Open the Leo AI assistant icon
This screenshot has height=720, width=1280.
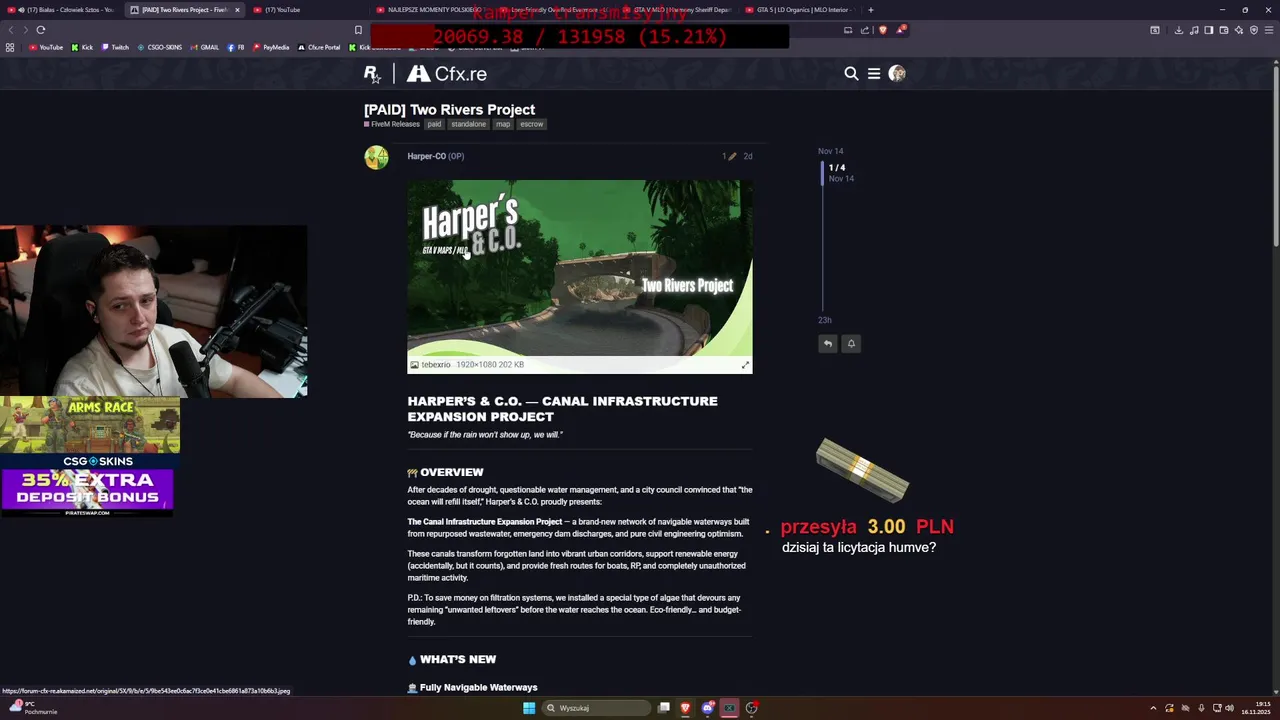click(x=1239, y=30)
